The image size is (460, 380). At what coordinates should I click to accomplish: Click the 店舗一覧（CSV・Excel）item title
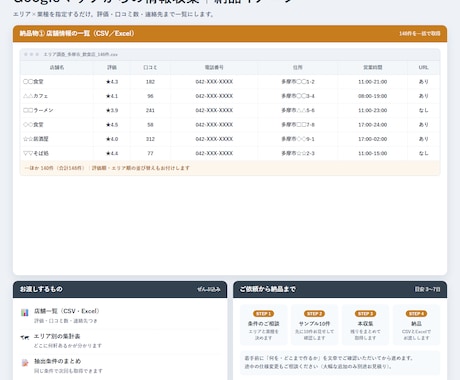(67, 311)
